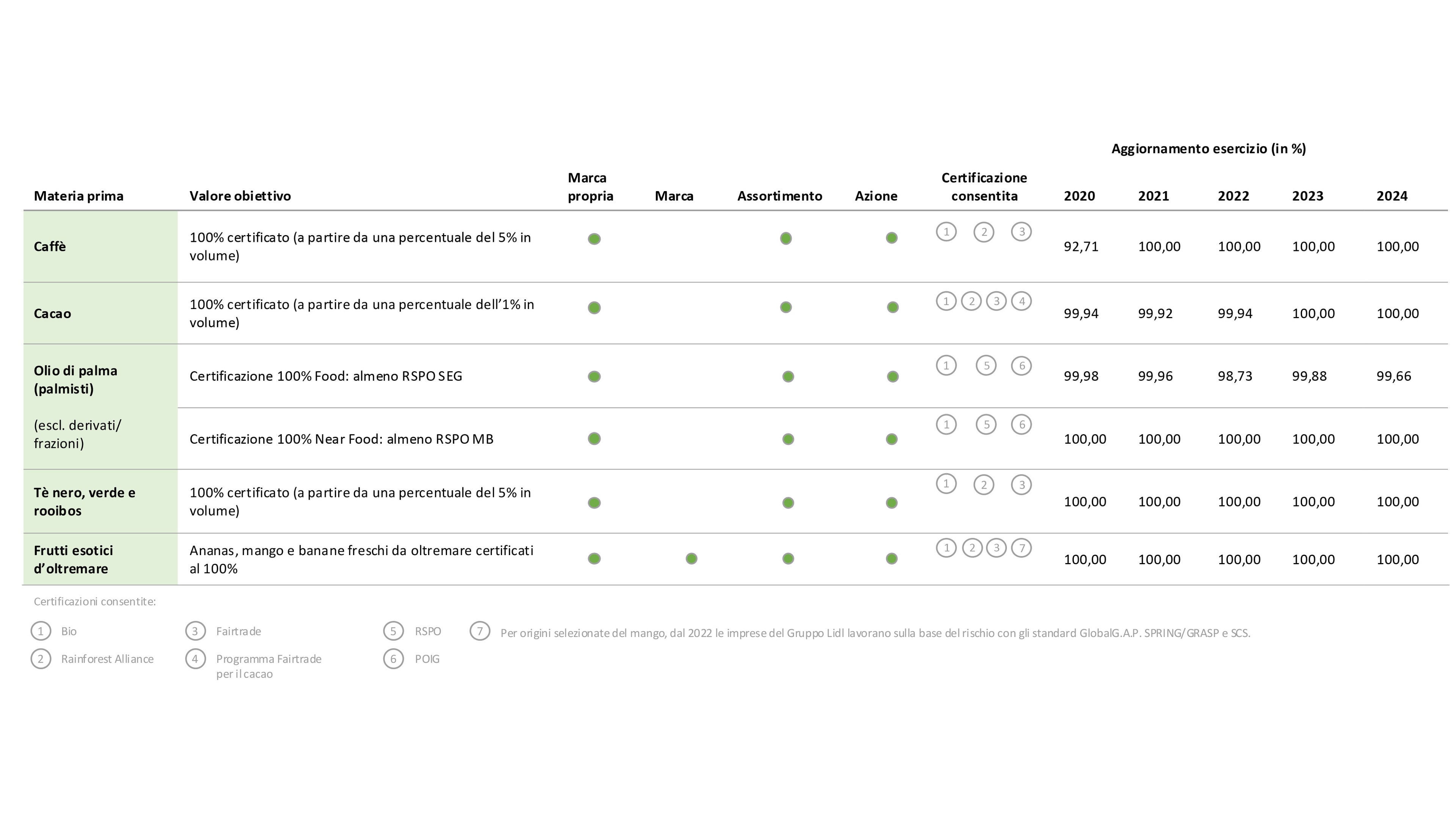Click certification circle 4 in Cacao row
This screenshot has height=819, width=1456.
coord(1021,301)
